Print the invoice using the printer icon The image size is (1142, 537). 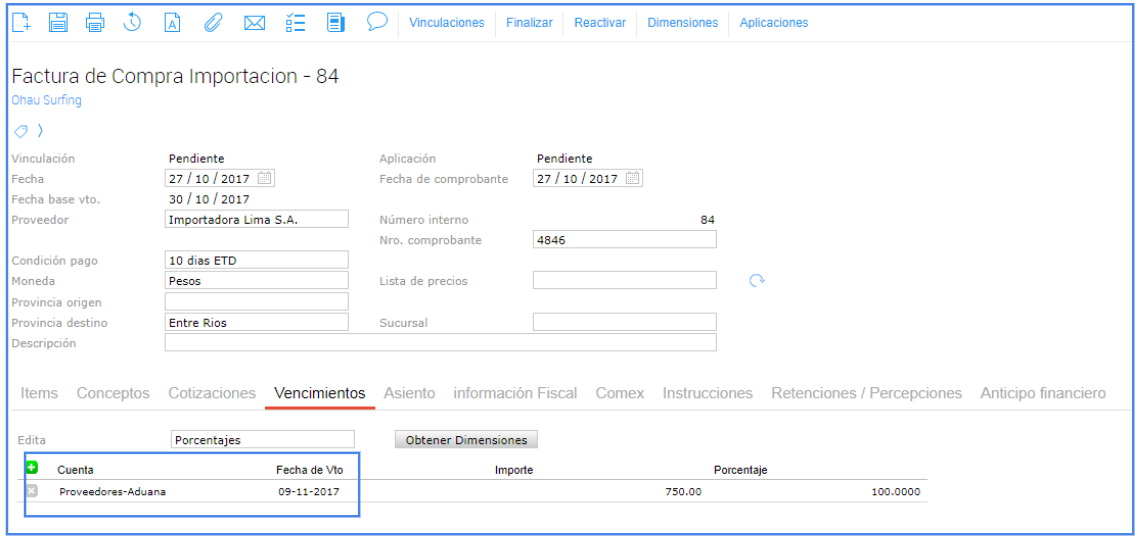click(x=95, y=23)
